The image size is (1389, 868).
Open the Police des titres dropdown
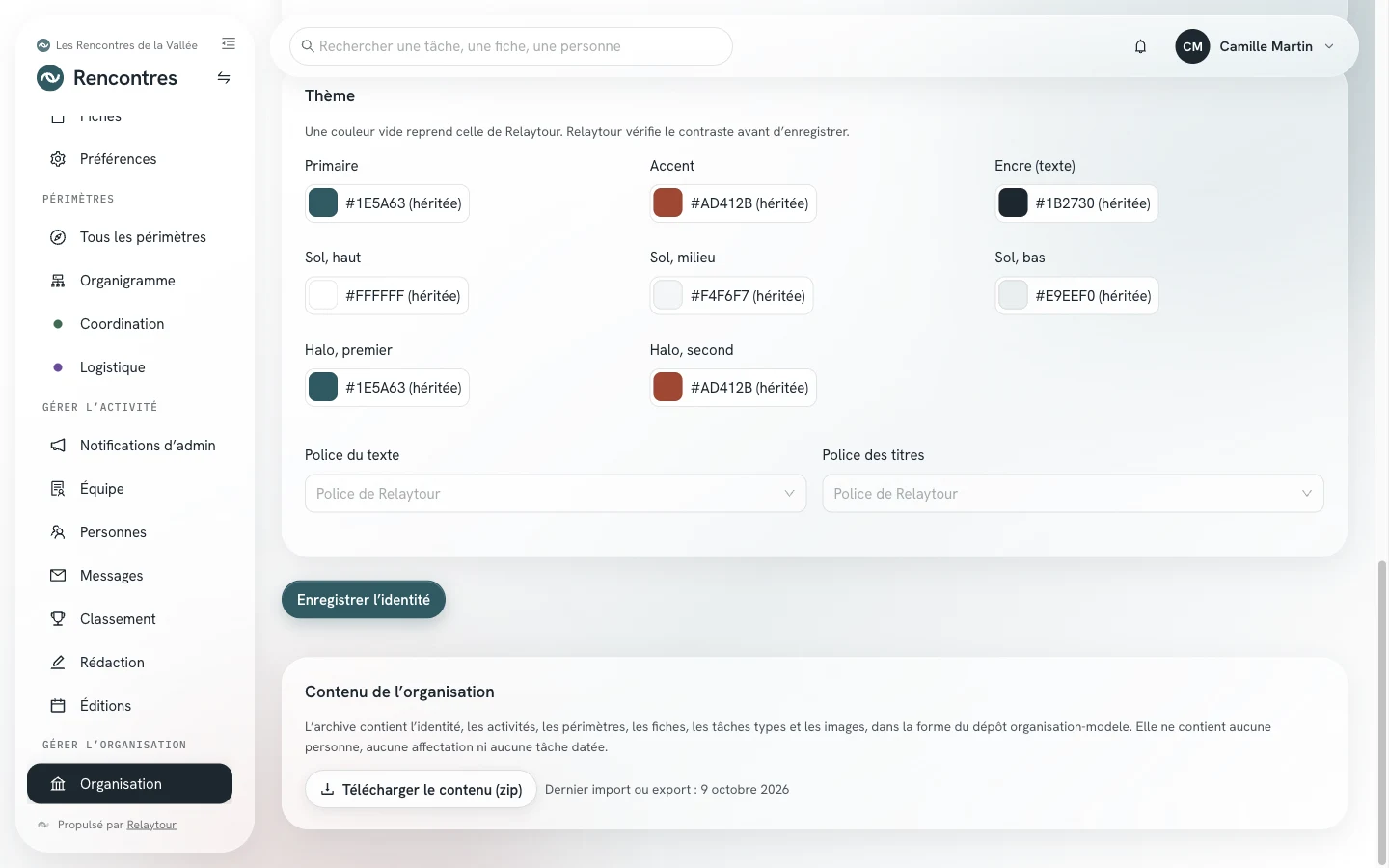[x=1073, y=494]
